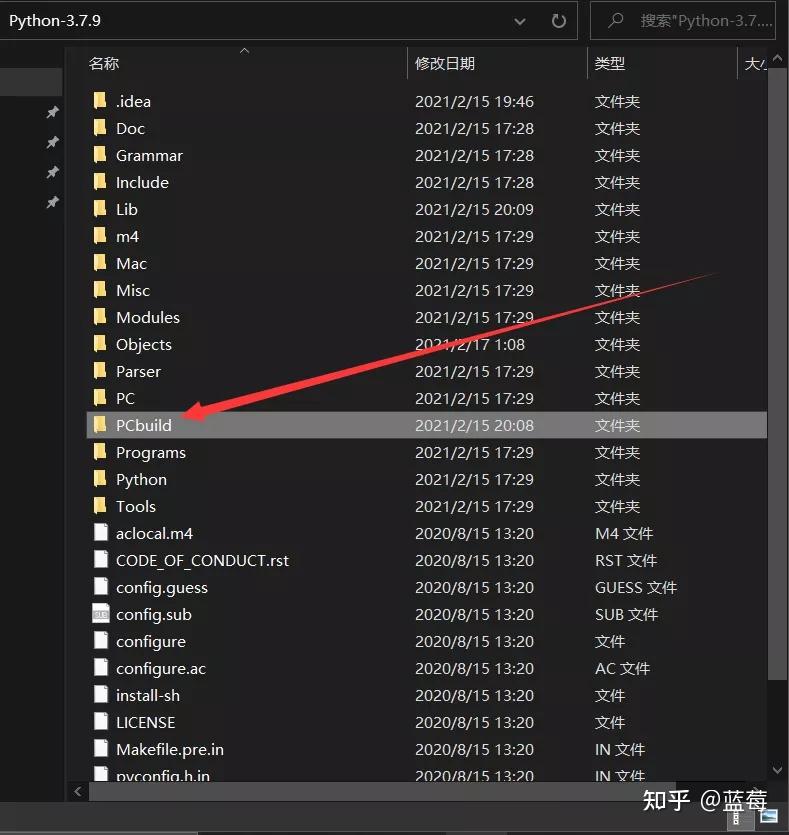Click the Objects date 2021/2/17 1:08
789x835 pixels.
(470, 344)
